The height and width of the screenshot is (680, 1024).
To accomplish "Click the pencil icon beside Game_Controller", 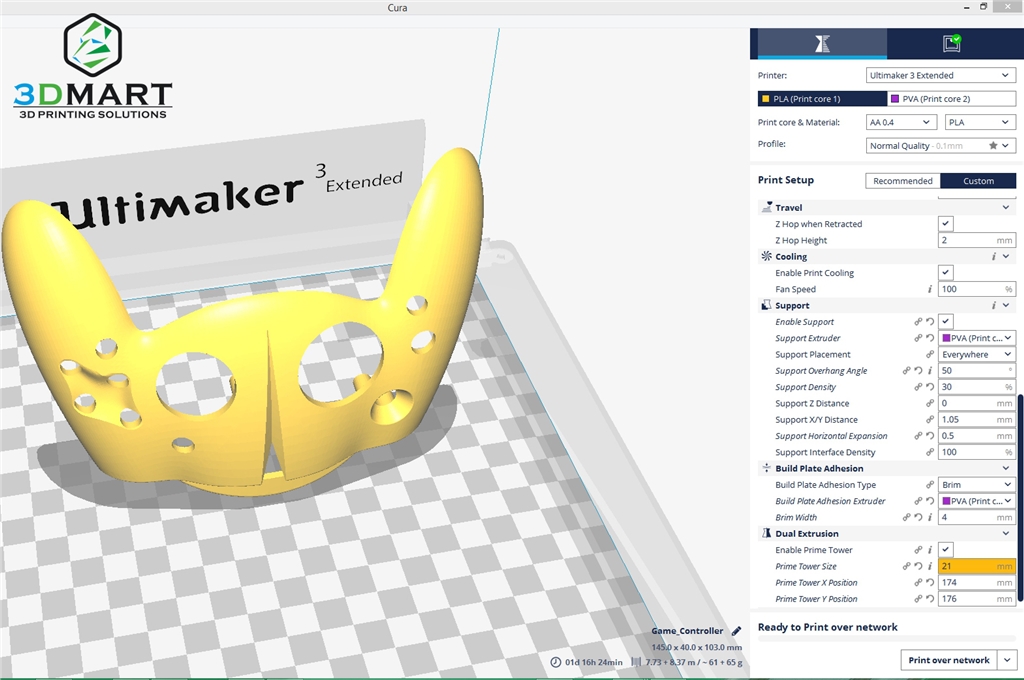I will (x=737, y=631).
